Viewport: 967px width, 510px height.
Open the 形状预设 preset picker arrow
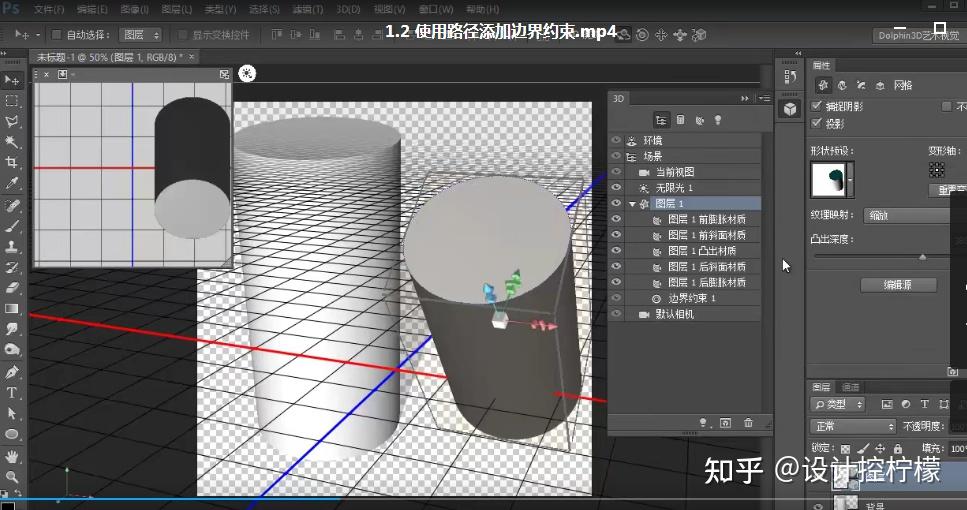click(x=850, y=179)
